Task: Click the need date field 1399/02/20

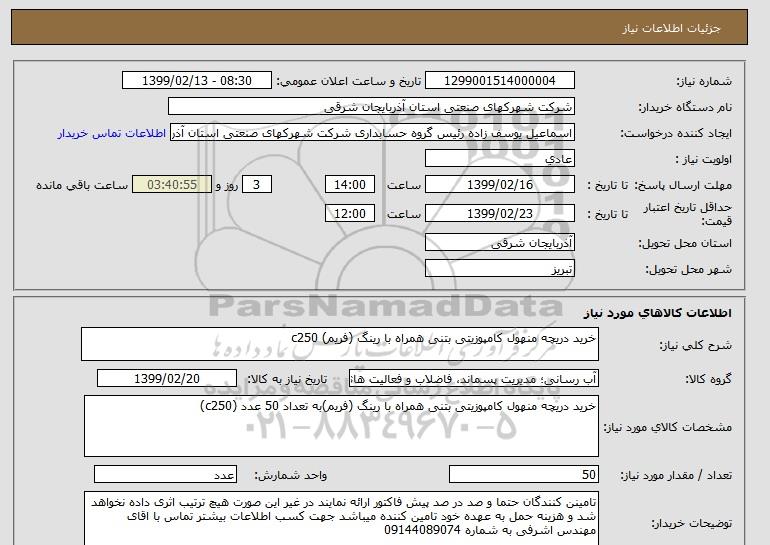Action: click(167, 379)
